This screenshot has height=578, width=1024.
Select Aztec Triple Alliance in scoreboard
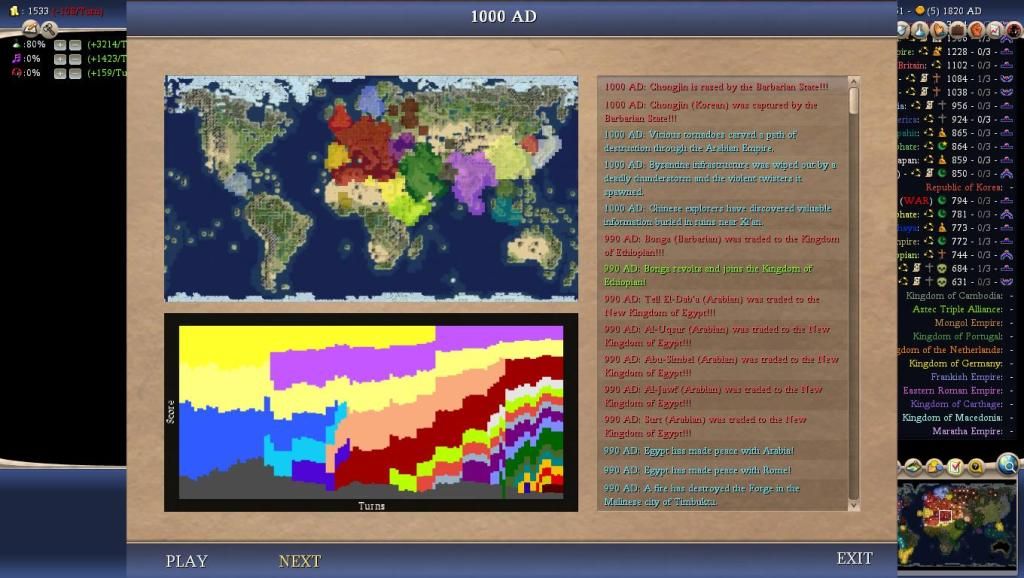(x=957, y=309)
